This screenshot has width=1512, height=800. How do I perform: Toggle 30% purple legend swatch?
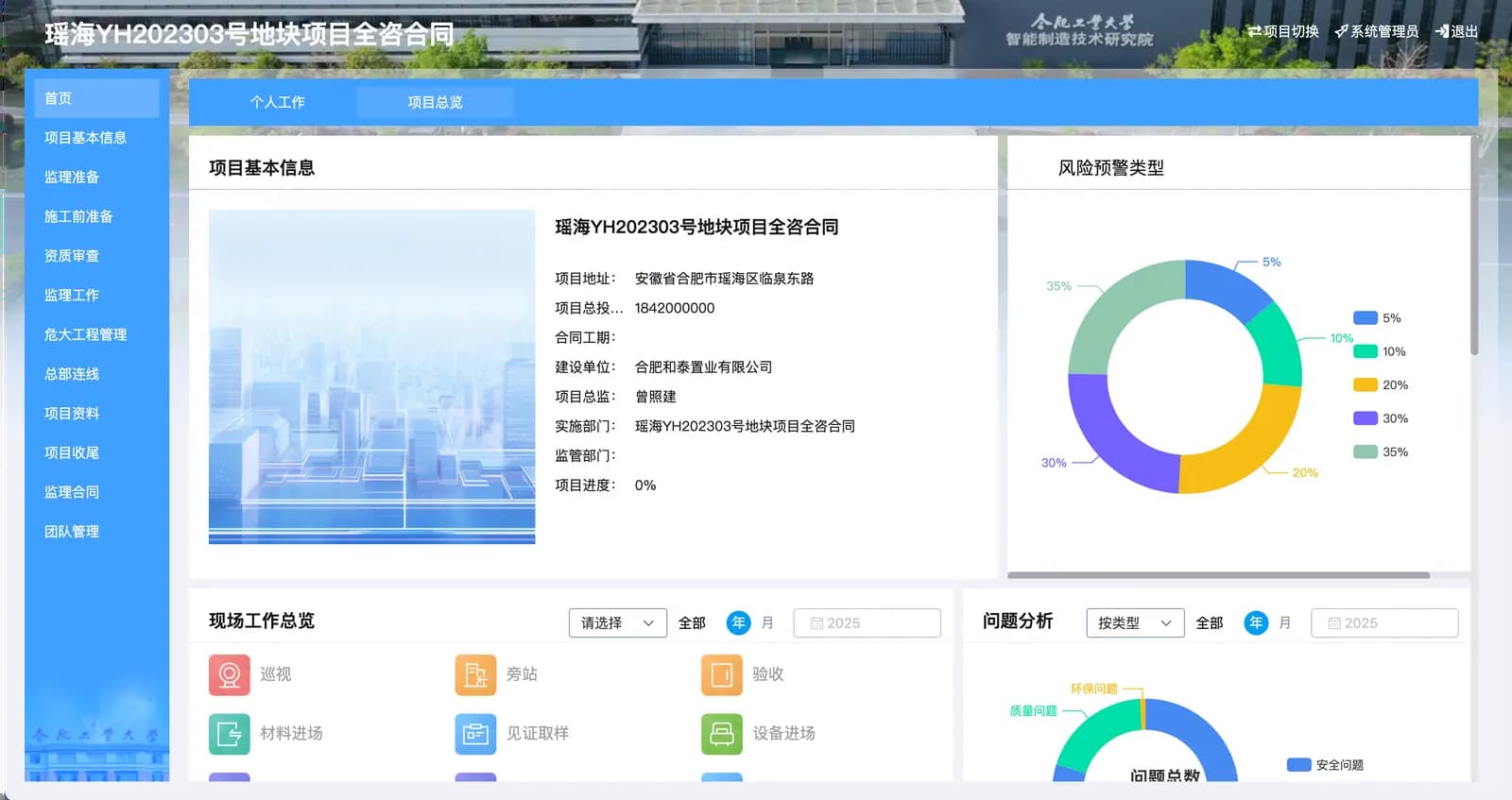tap(1366, 418)
